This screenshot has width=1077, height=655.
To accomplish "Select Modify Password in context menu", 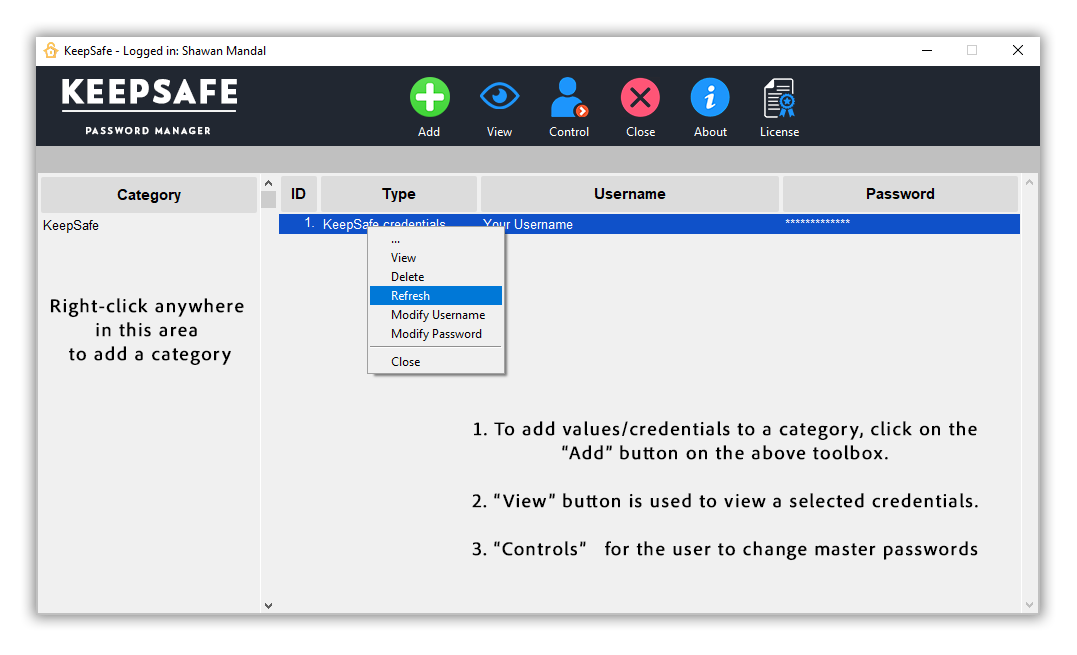I will coord(435,334).
